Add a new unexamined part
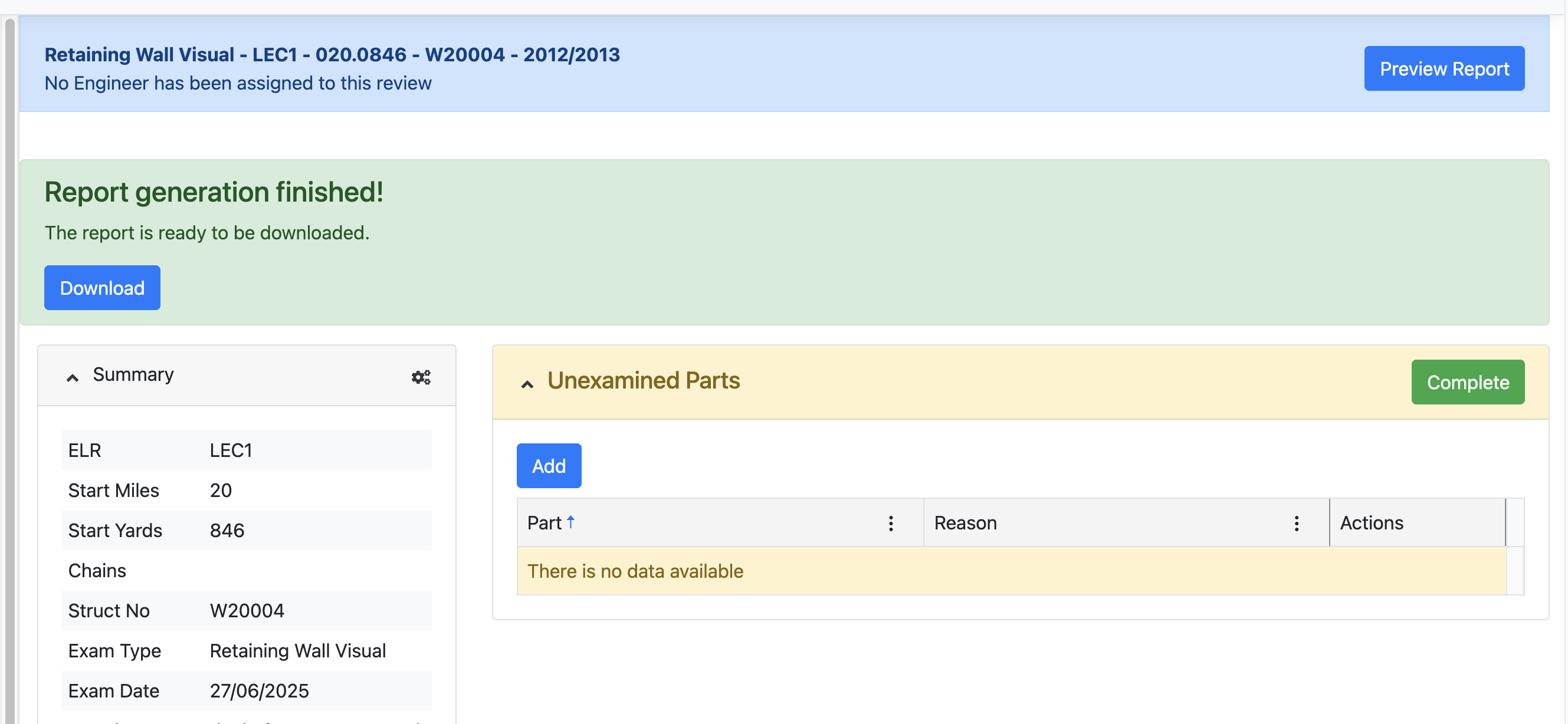 pos(549,466)
